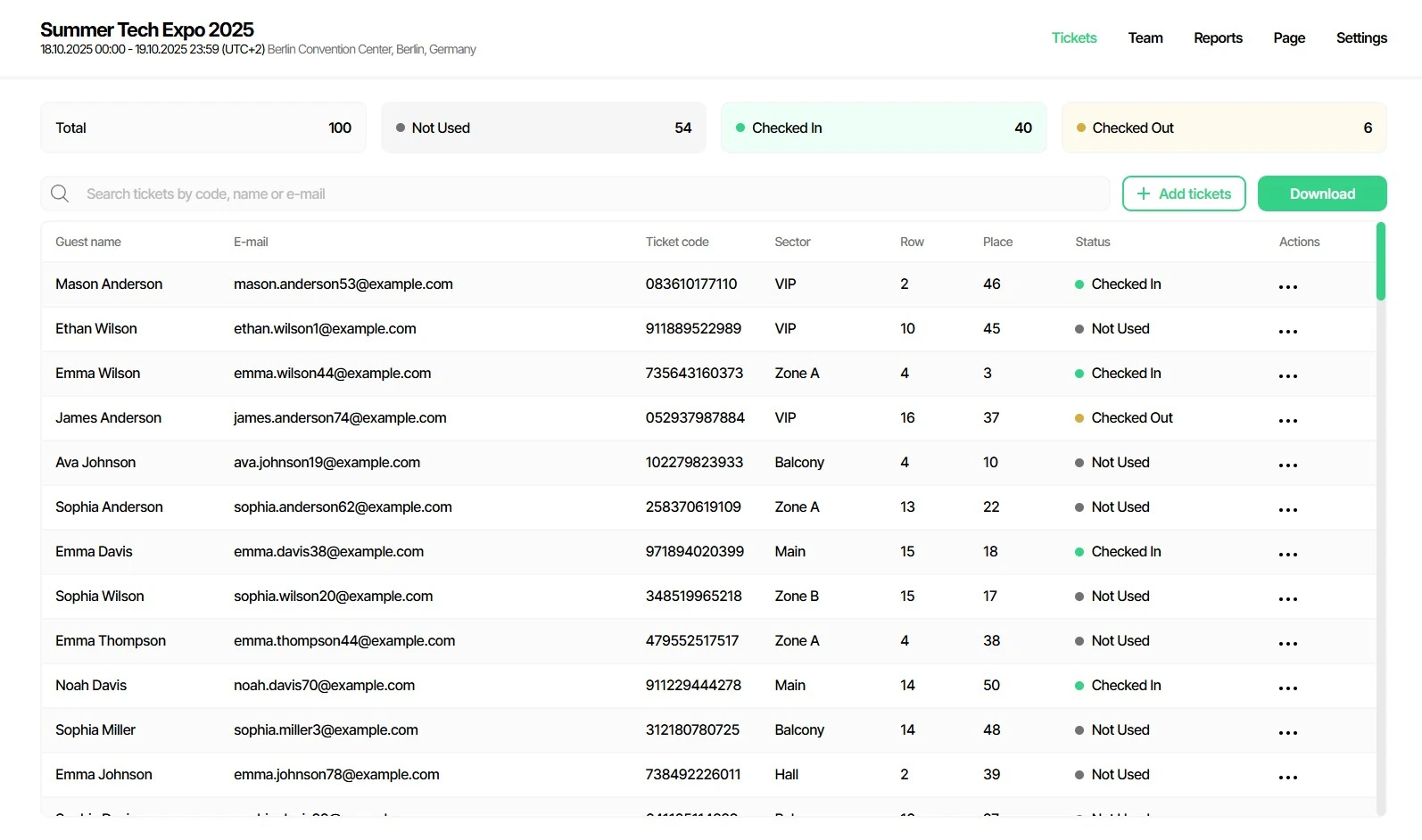This screenshot has width=1422, height=840.
Task: Expand options menu for Emma Thompson
Action: 1287,643
